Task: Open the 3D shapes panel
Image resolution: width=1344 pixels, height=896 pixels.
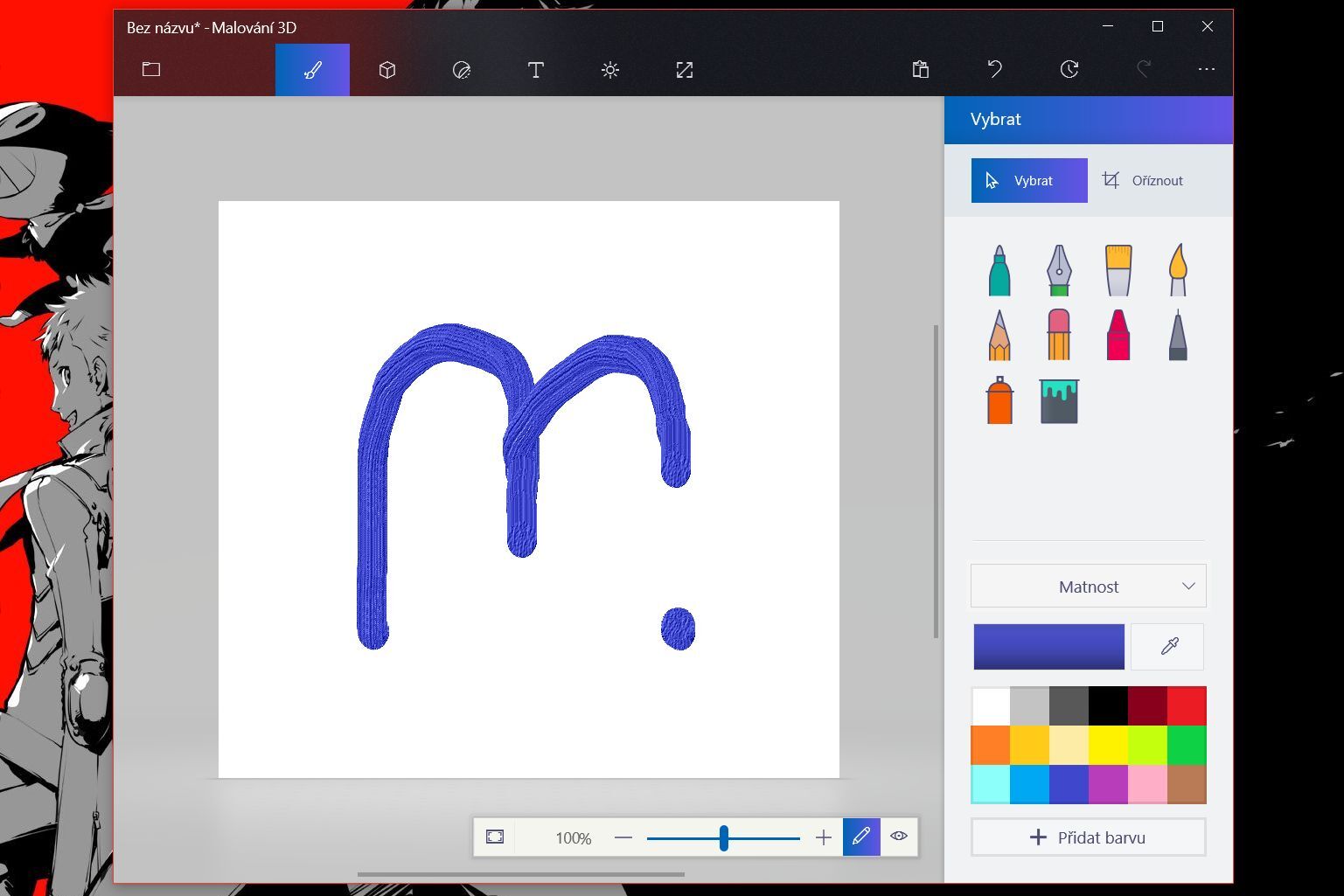Action: coord(386,70)
